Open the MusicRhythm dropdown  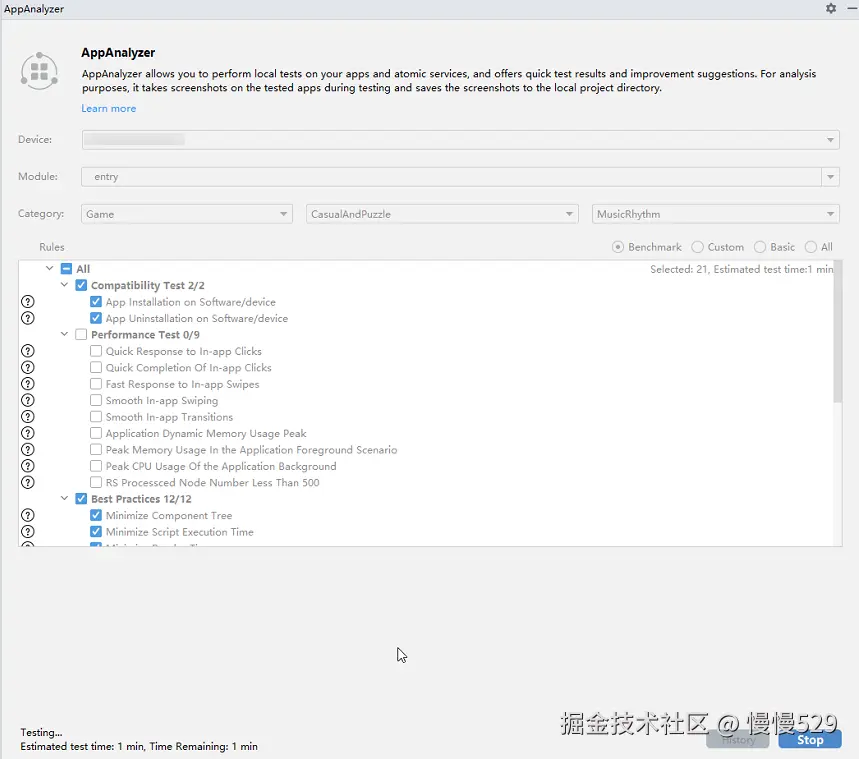(715, 214)
